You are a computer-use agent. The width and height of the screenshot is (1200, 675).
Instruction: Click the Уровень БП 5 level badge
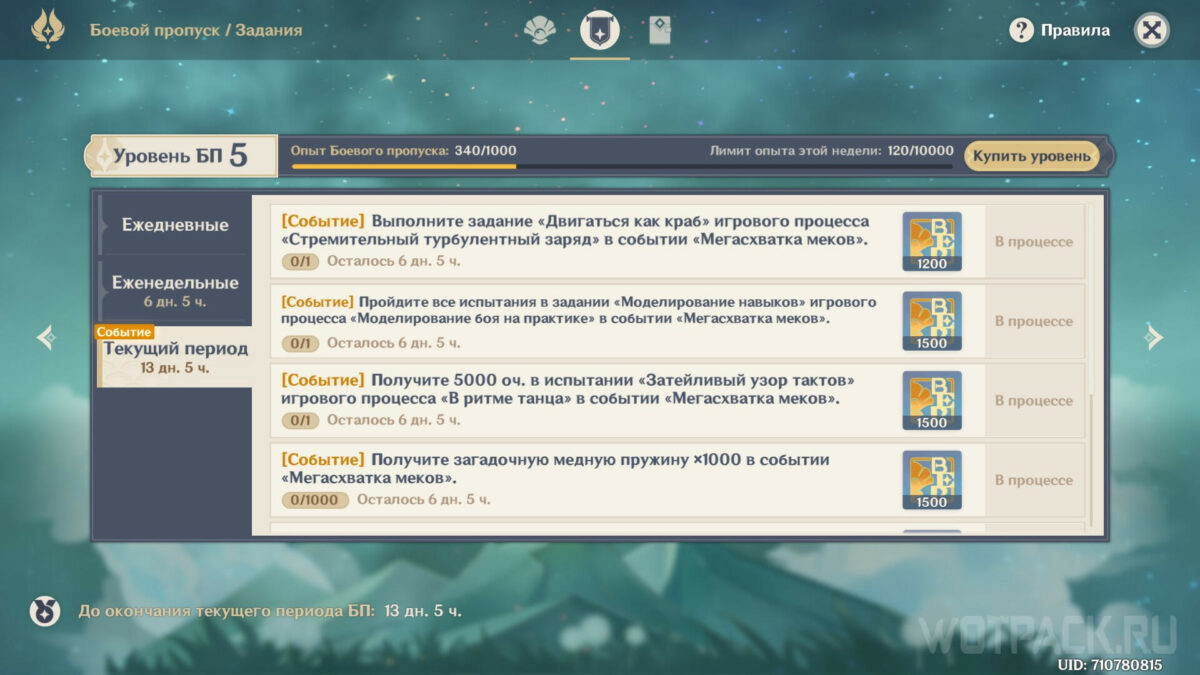180,156
